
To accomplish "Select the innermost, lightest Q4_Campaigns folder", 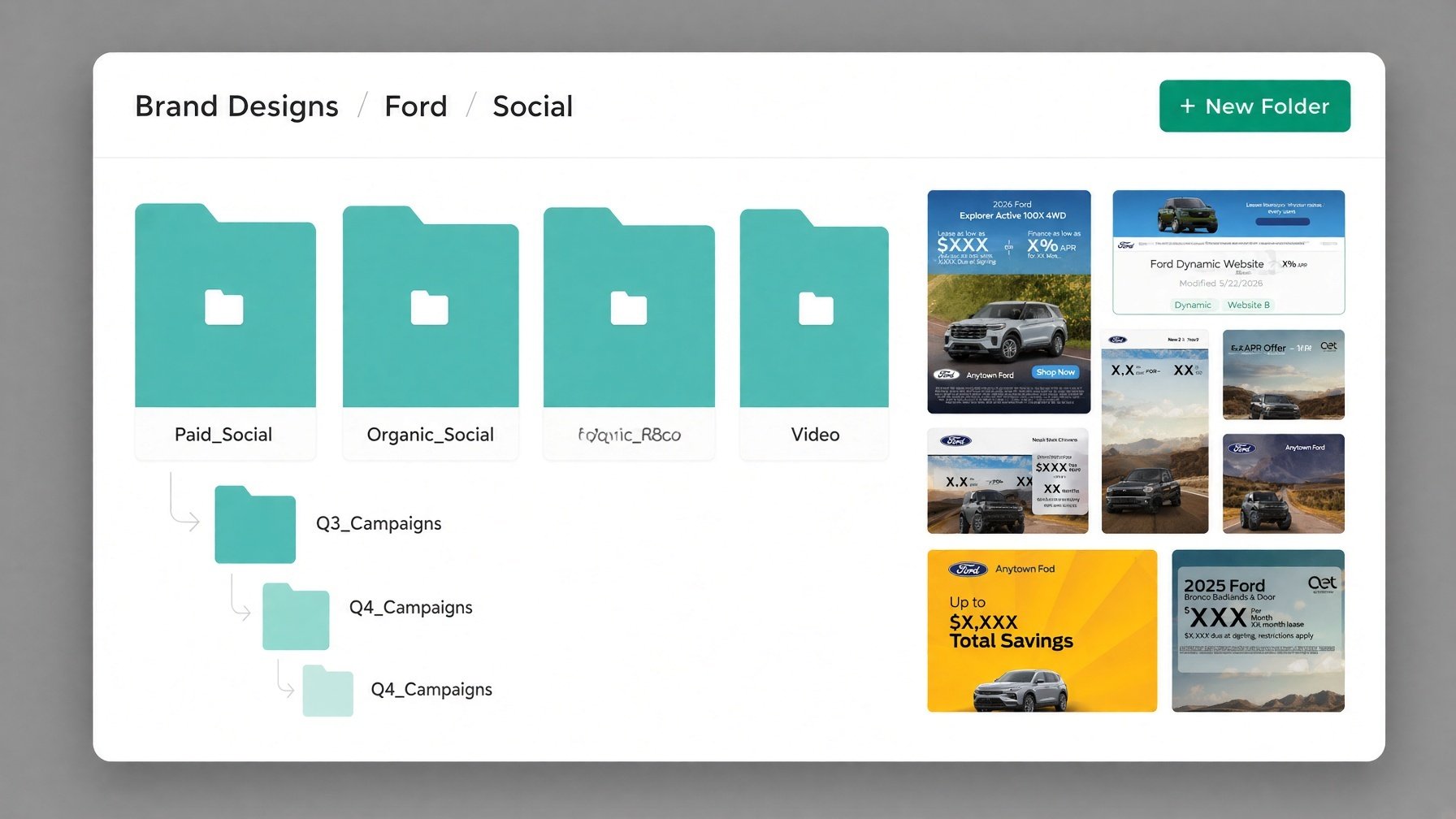I will 327,690.
